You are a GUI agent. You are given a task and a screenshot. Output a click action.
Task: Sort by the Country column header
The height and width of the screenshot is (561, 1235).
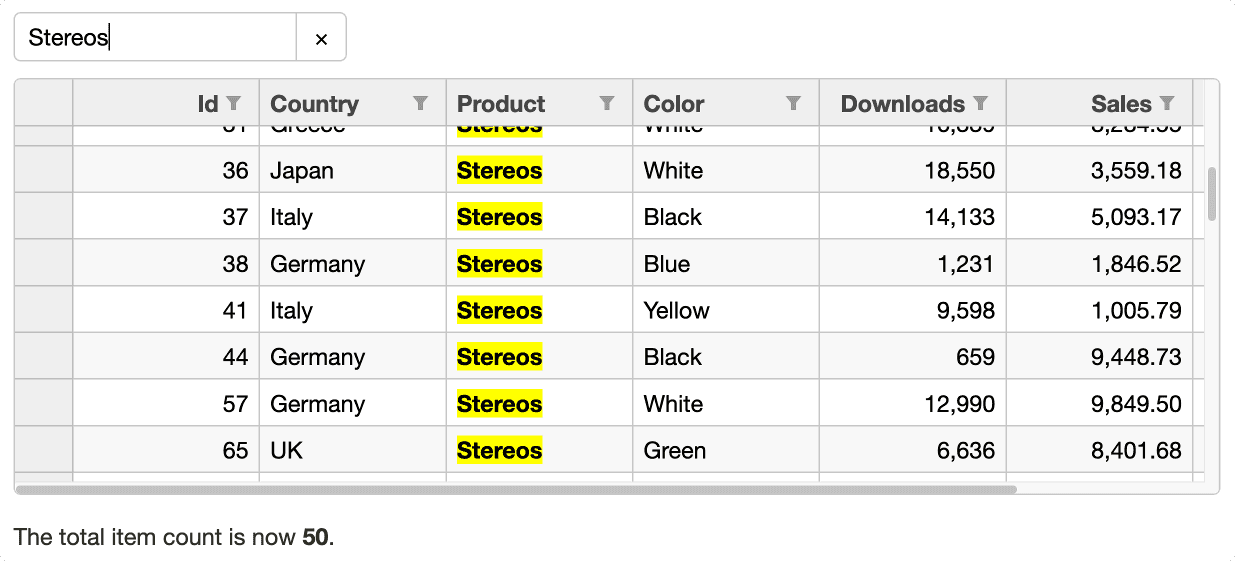315,104
